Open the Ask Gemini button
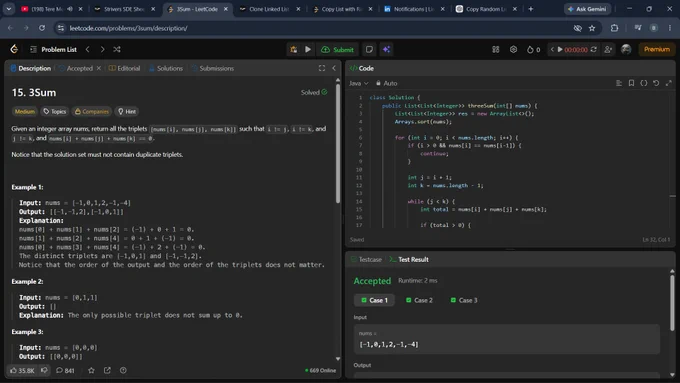Screen dimensions: 680x383 click(x=587, y=9)
